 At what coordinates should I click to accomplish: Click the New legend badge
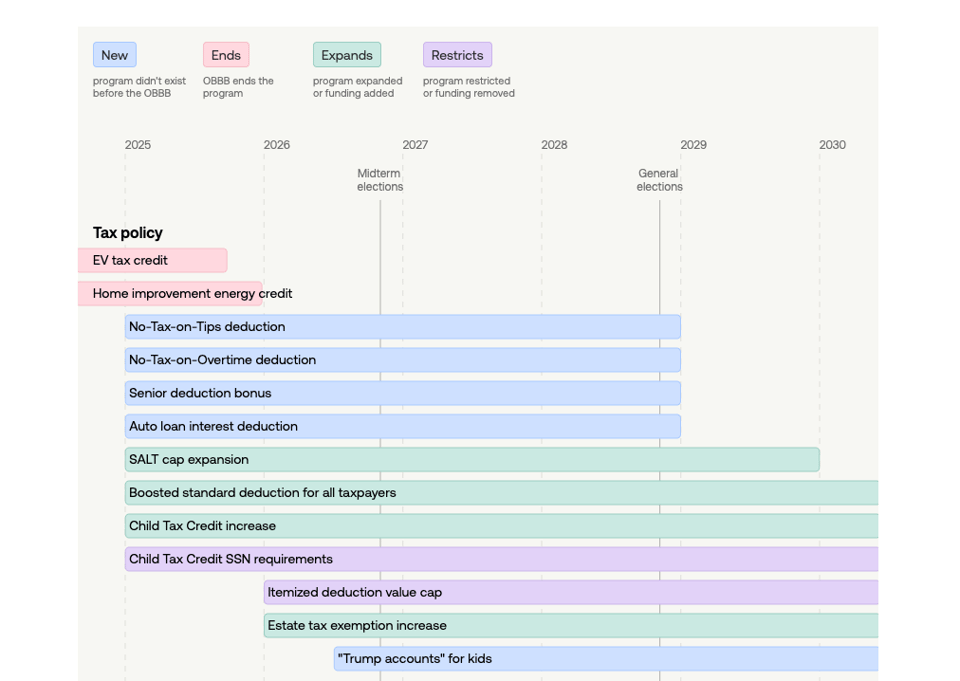(115, 55)
